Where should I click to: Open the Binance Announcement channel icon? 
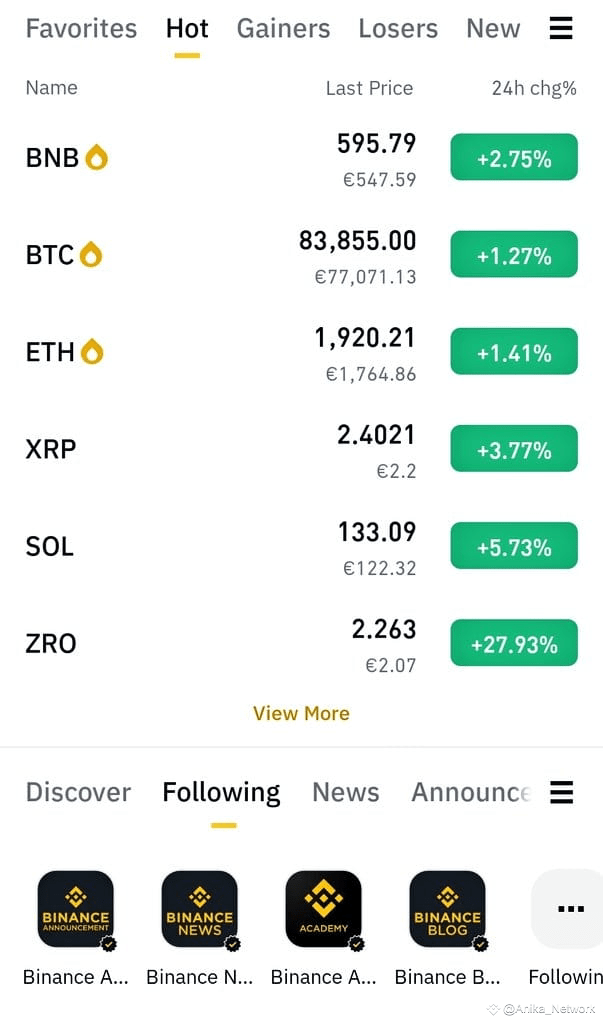(x=75, y=909)
